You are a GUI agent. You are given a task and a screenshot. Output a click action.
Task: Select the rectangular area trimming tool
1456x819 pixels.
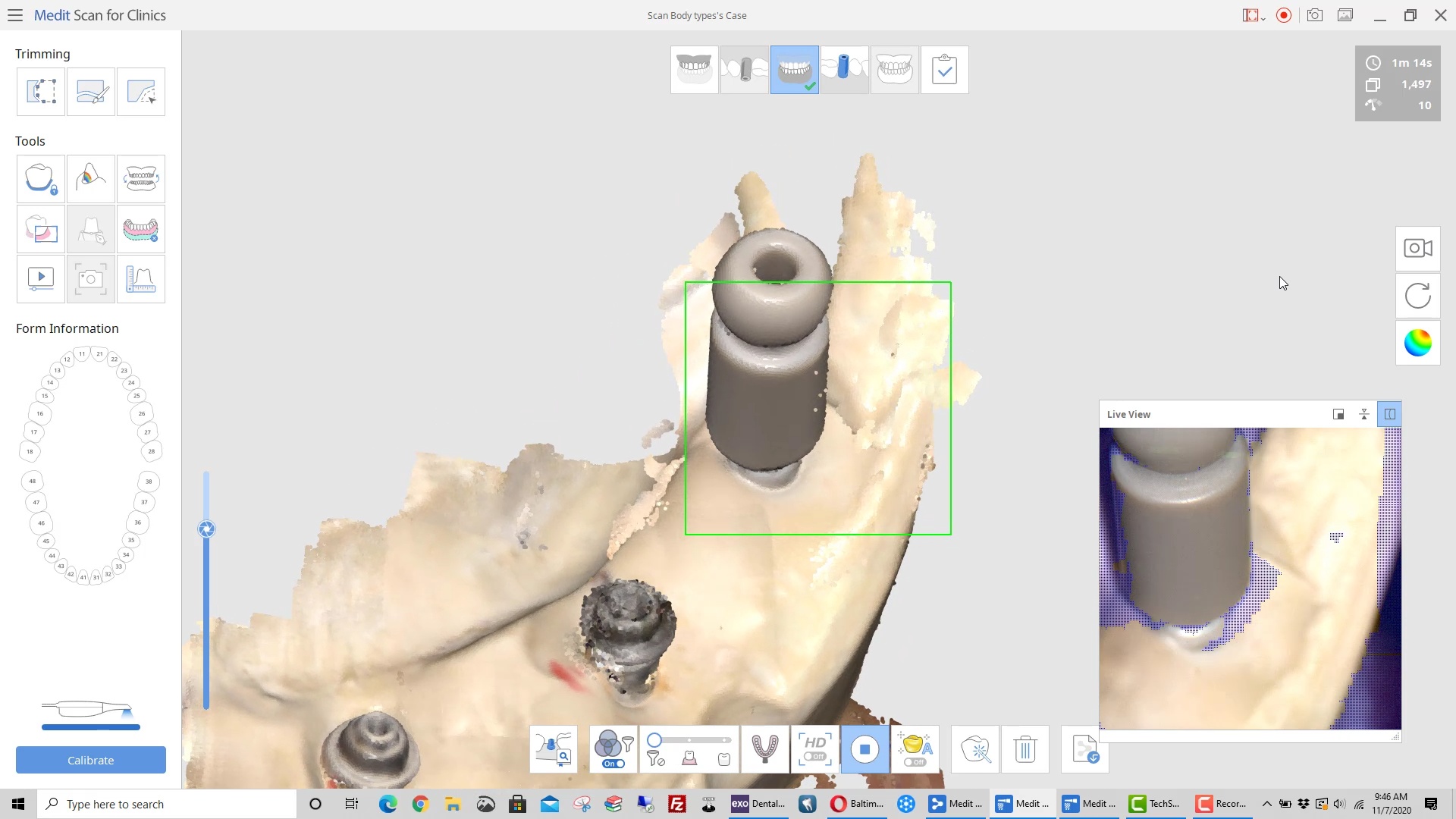[41, 92]
